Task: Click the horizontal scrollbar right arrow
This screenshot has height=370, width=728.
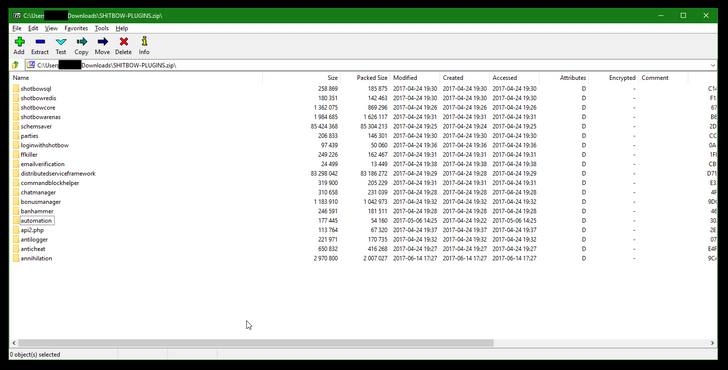Action: [x=712, y=343]
